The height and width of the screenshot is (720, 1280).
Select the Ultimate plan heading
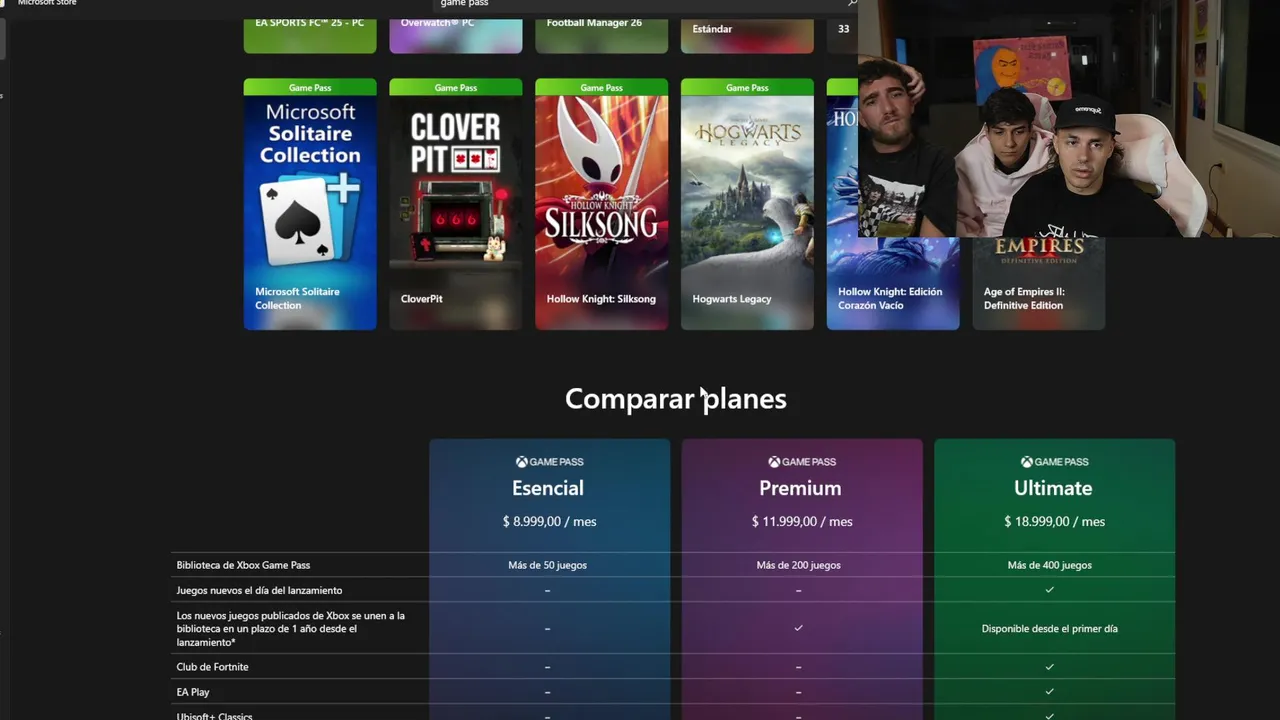point(1053,488)
